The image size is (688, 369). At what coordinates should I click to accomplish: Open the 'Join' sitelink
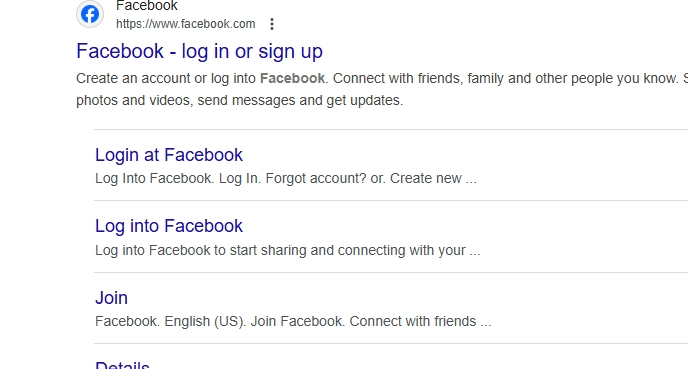[111, 298]
